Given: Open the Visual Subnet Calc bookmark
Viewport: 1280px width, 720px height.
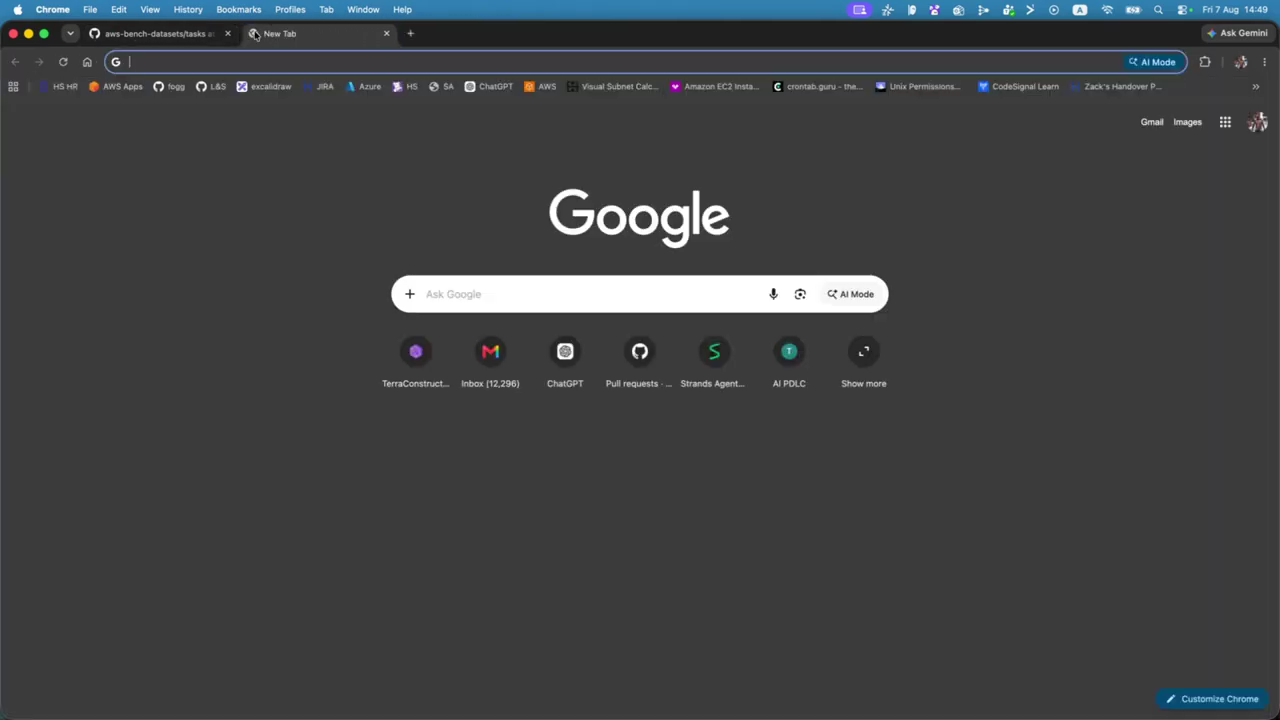Looking at the screenshot, I should (613, 87).
